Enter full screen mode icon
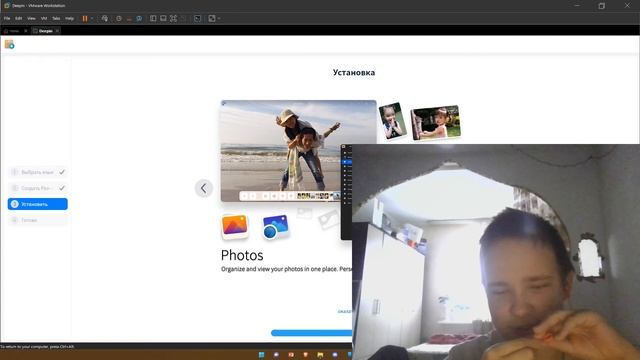Screen dimensions: 640x360 pyautogui.click(x=173, y=18)
